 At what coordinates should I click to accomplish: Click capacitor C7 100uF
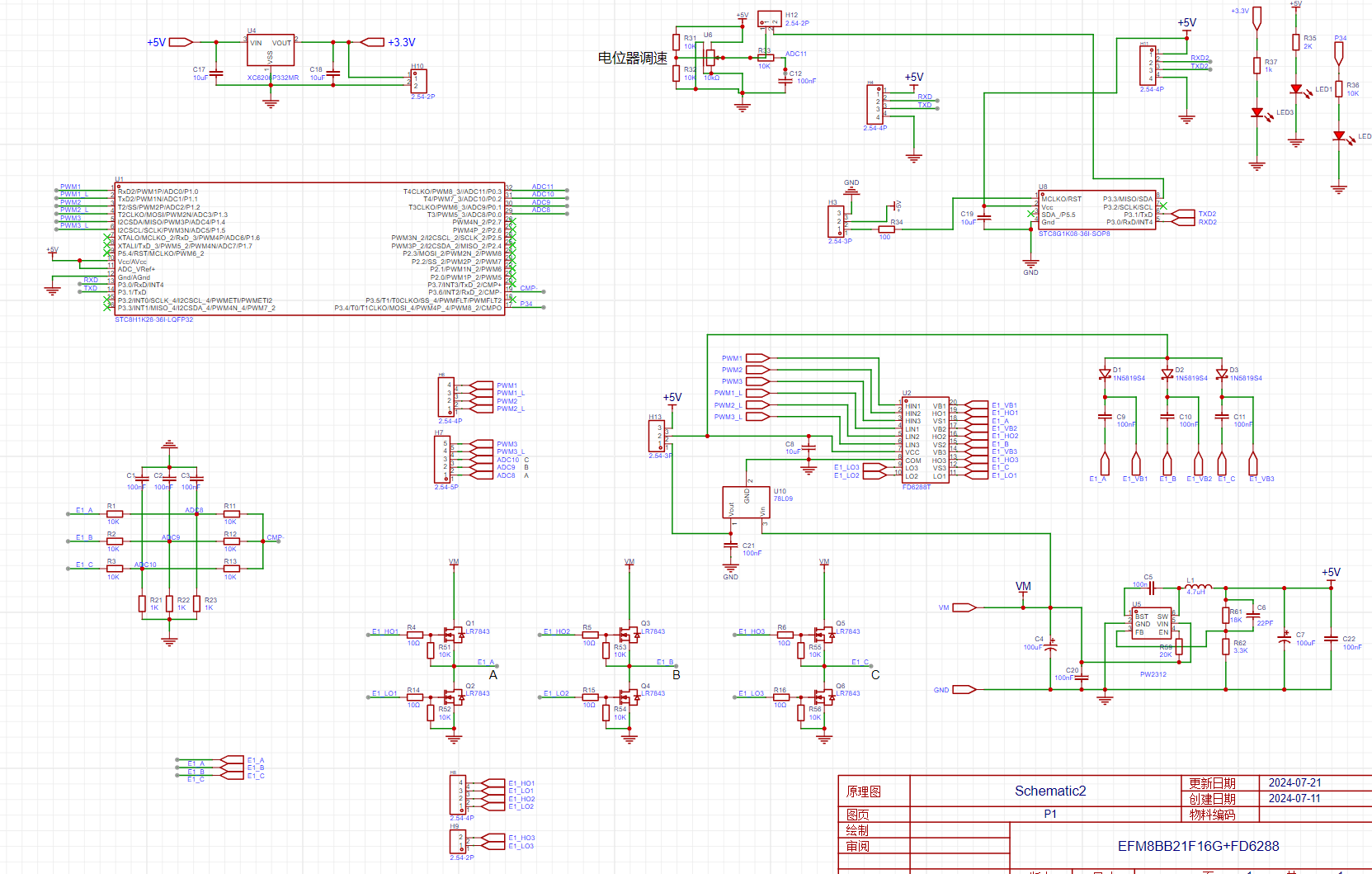pos(1284,639)
